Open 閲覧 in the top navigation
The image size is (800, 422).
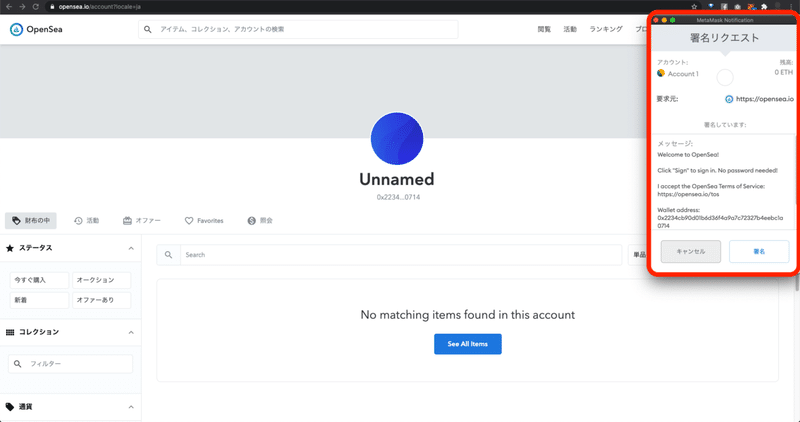click(544, 29)
